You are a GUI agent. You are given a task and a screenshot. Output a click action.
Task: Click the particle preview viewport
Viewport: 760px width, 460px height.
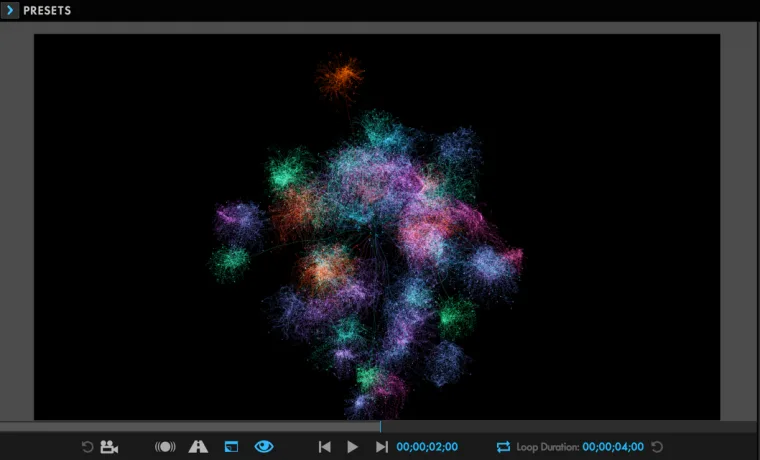point(377,227)
